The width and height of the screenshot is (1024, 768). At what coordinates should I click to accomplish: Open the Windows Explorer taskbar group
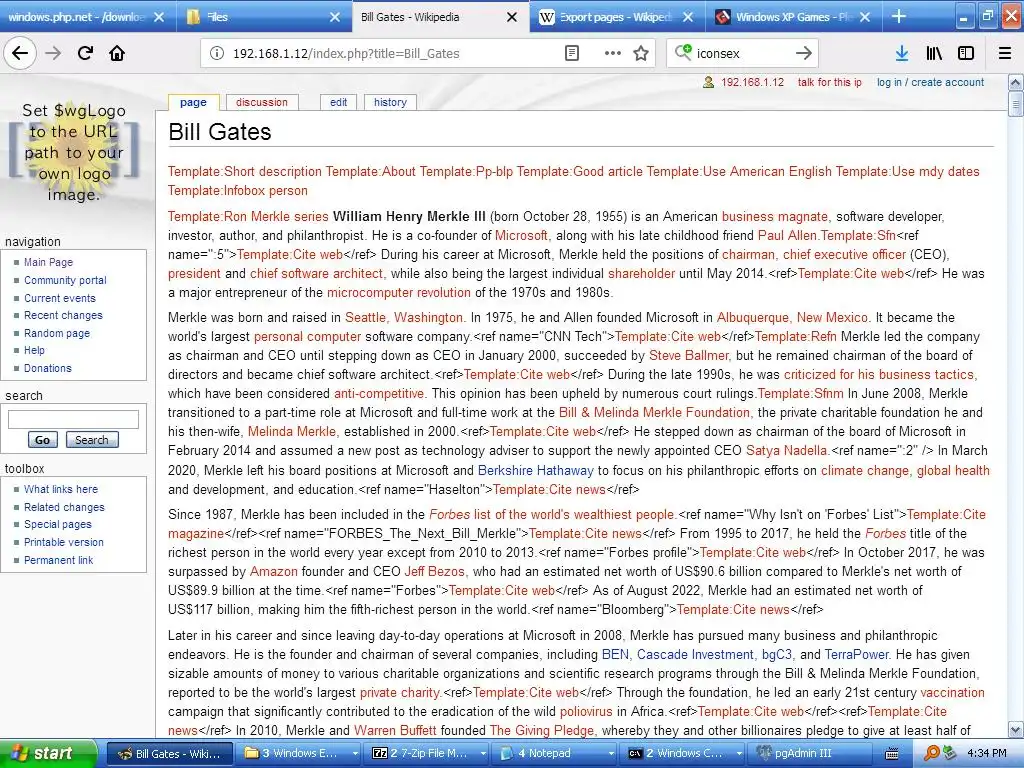299,753
